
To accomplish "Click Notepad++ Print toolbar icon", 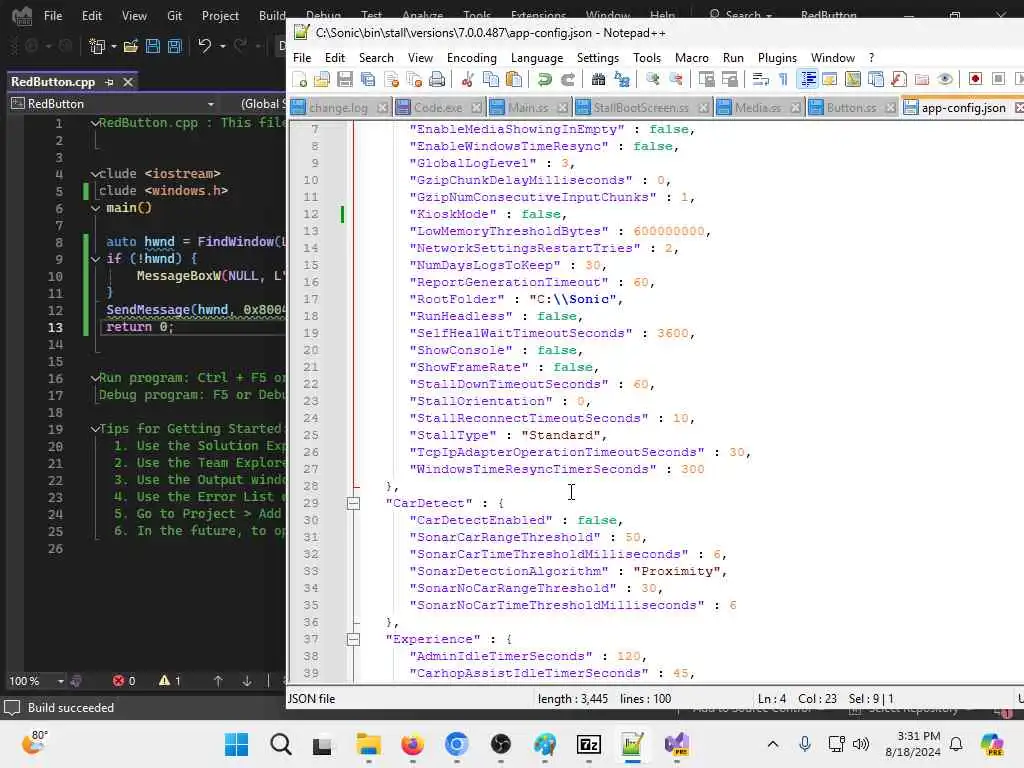I will click(x=437, y=80).
